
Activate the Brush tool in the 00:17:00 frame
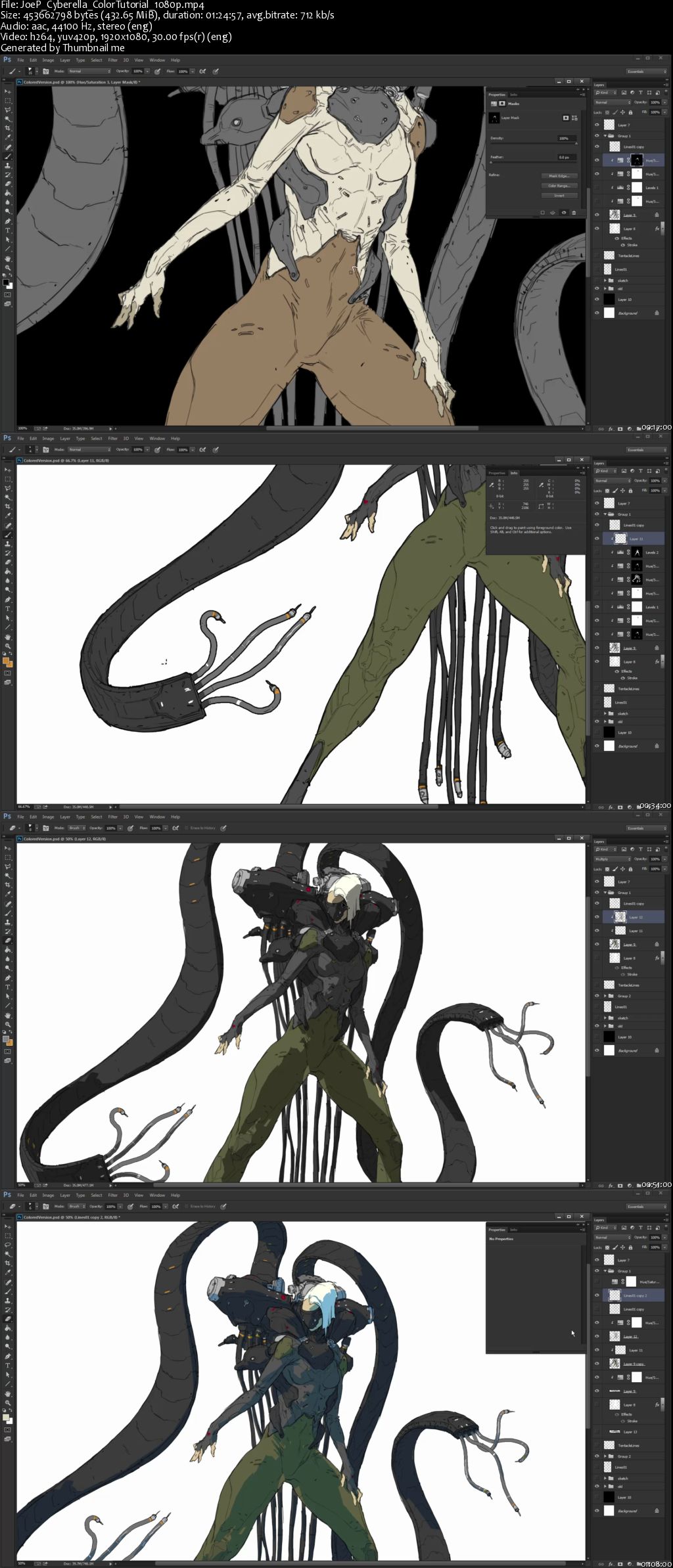pos(8,156)
